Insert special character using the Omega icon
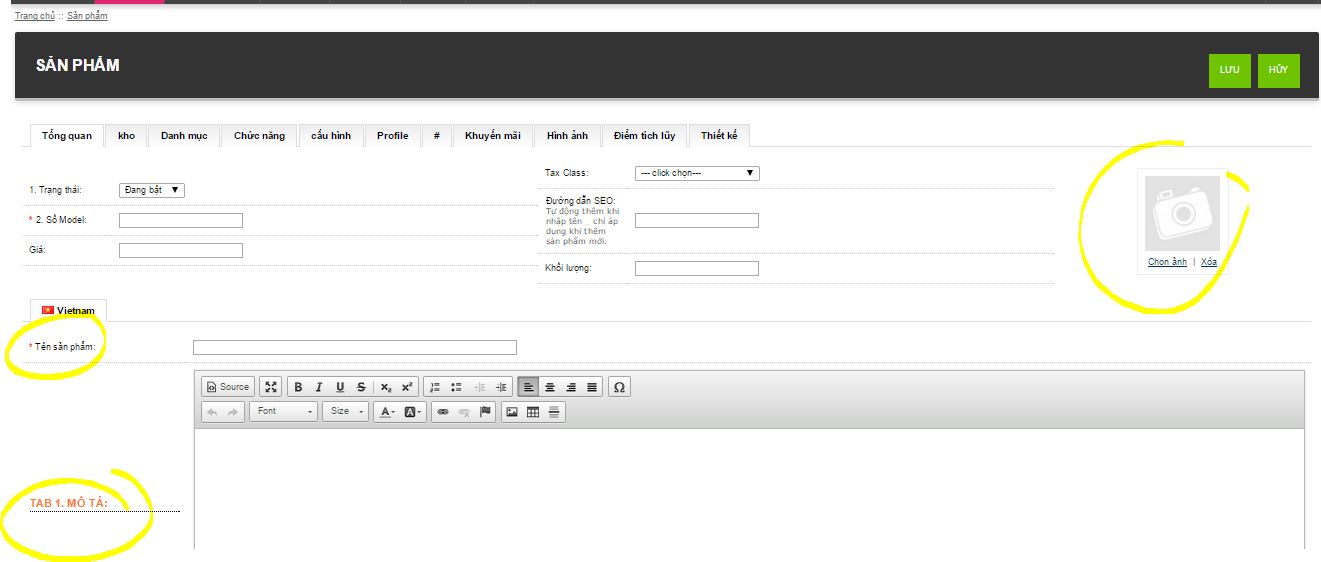 [x=619, y=387]
